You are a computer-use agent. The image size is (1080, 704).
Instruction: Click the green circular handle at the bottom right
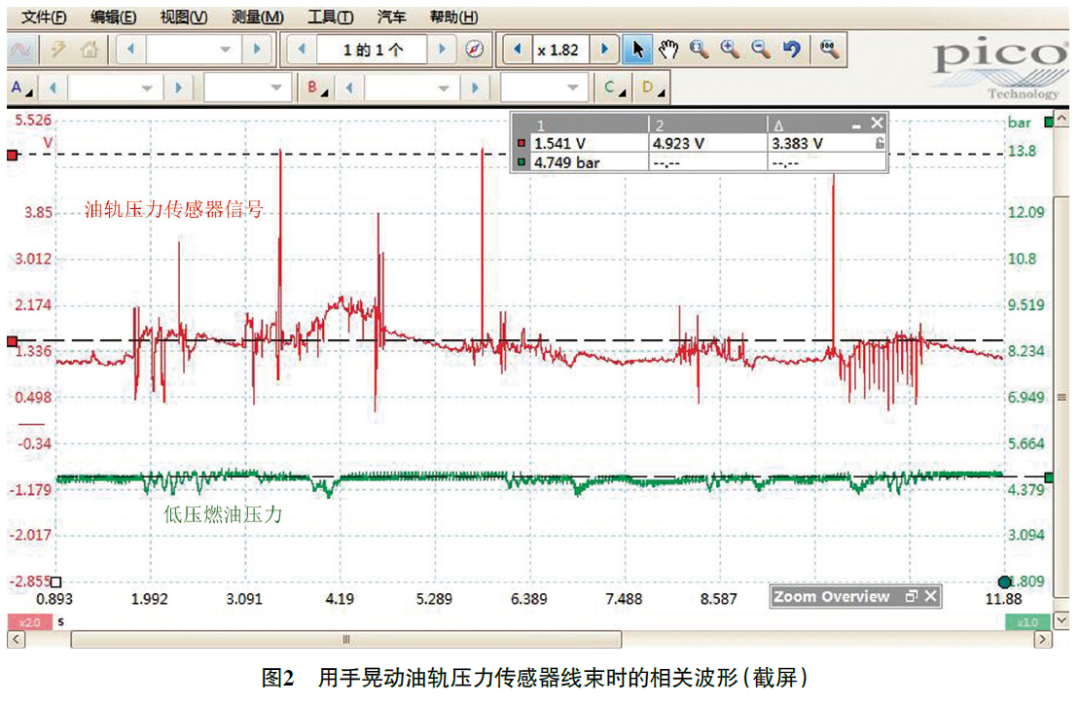tap(1004, 582)
